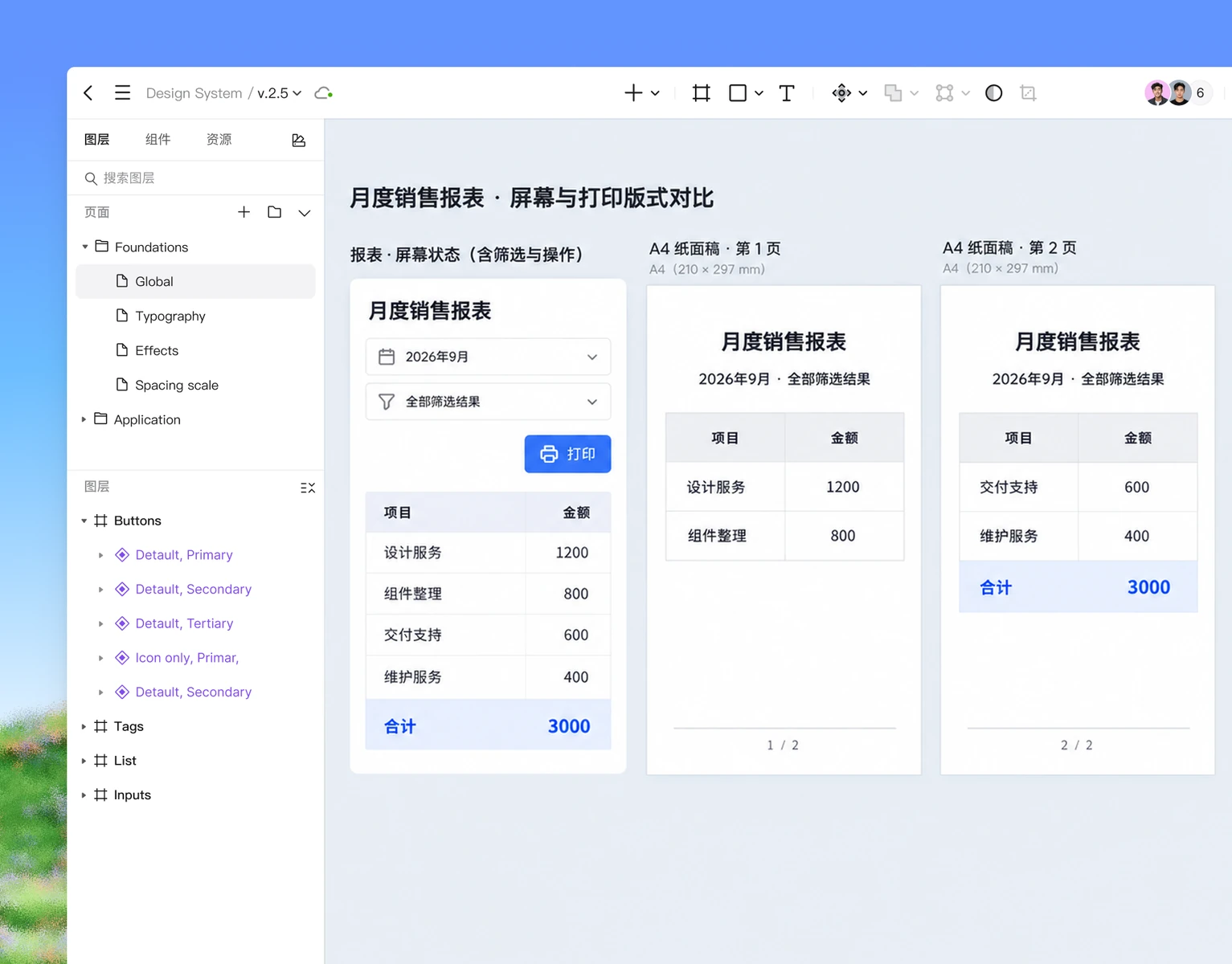Click the component move tool icon
Image resolution: width=1232 pixels, height=964 pixels.
[x=841, y=93]
